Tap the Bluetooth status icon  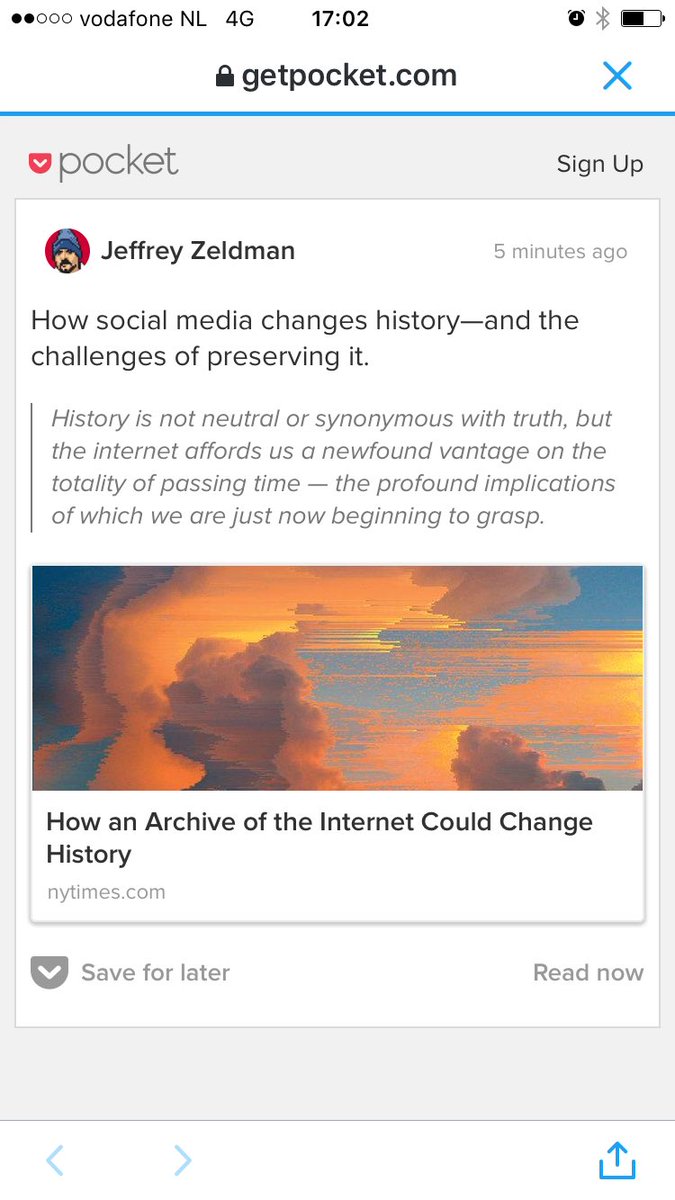click(602, 18)
